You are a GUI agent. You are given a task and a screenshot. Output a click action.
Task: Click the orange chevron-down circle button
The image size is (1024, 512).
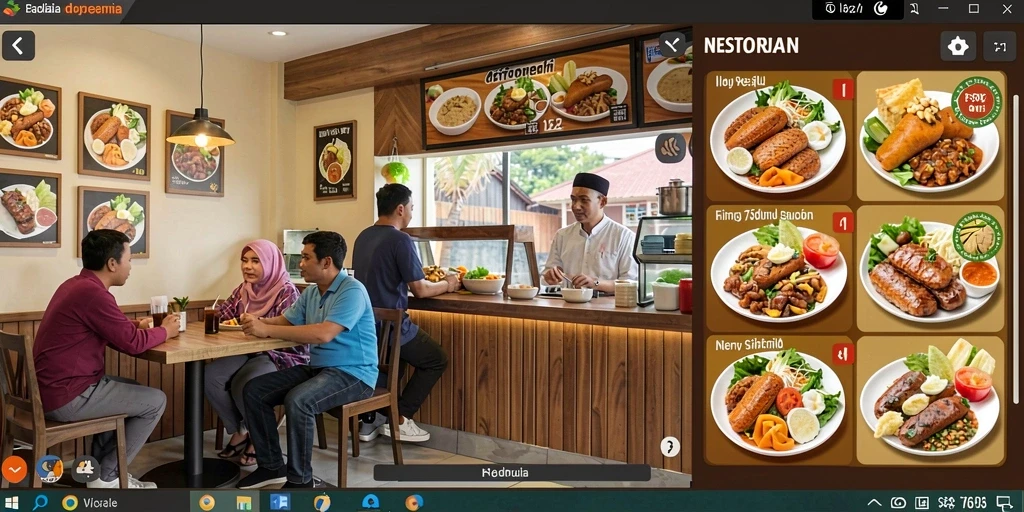coord(14,469)
